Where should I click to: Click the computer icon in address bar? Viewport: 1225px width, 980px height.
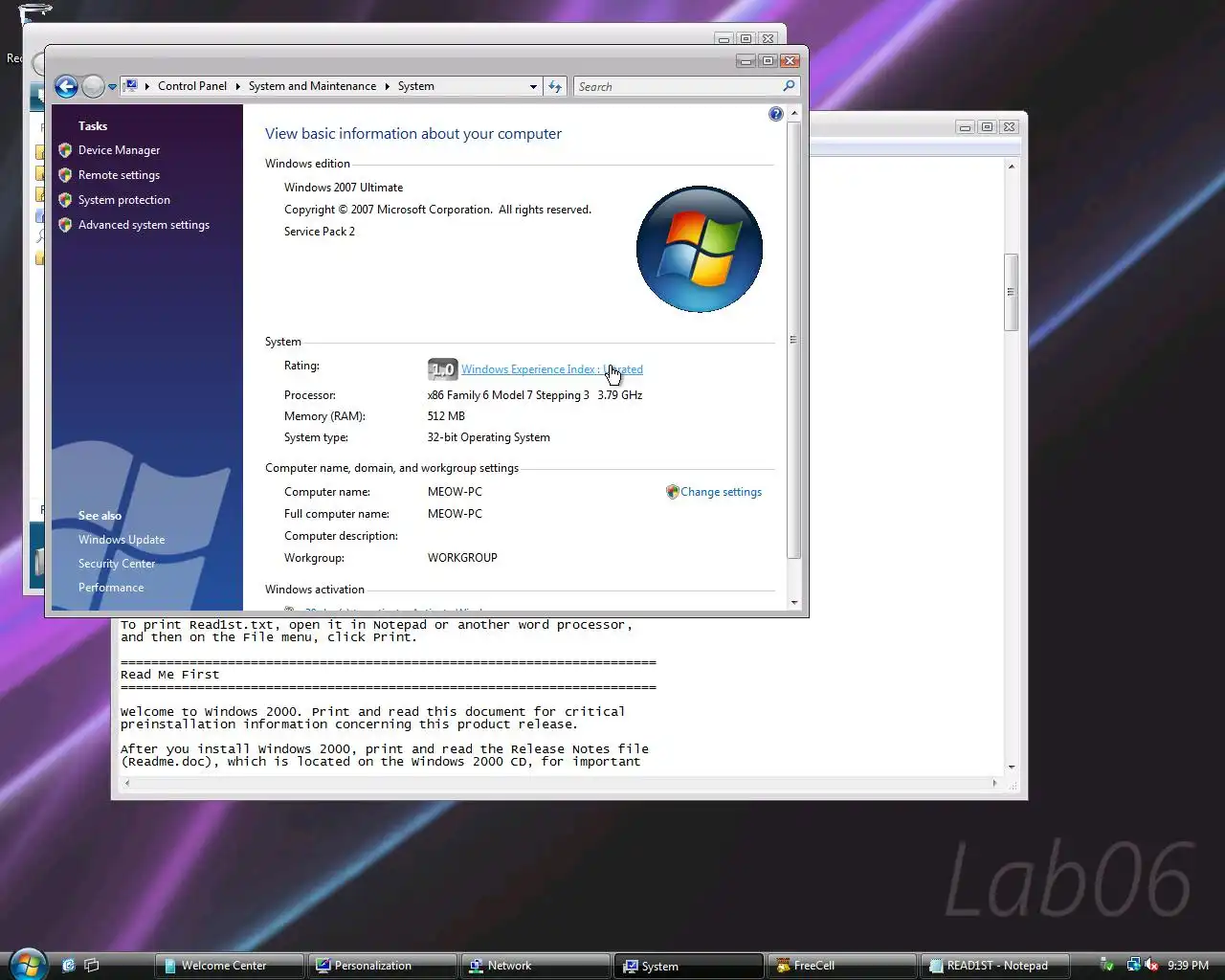click(x=131, y=86)
